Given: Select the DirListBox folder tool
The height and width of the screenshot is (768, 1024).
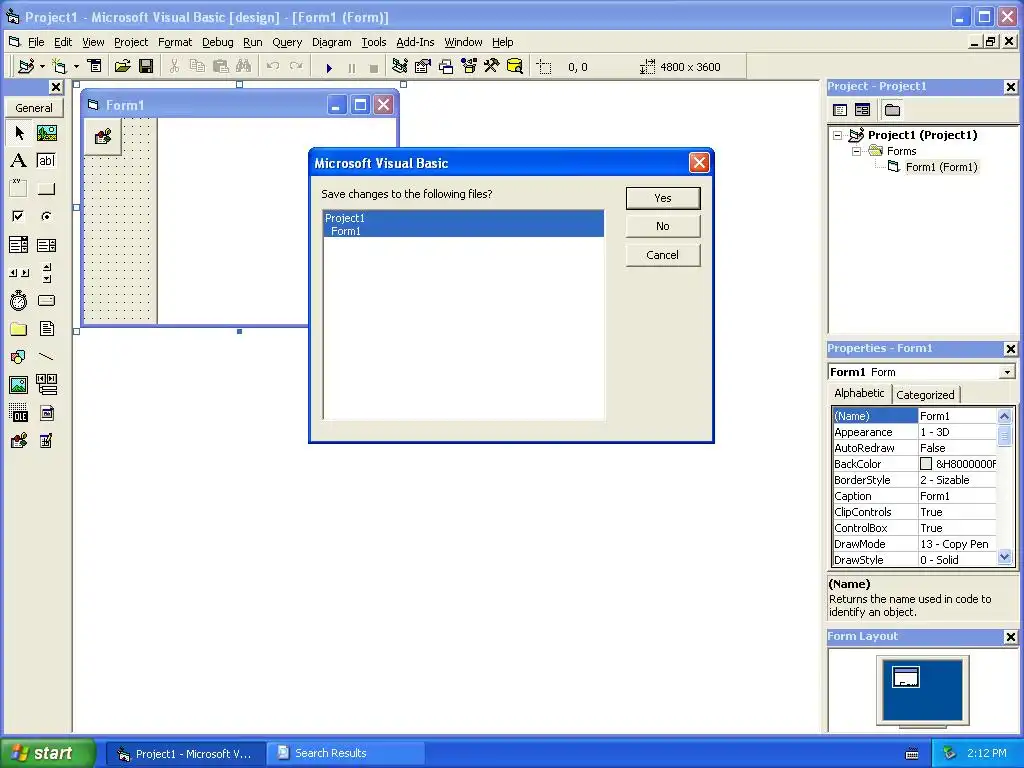Looking at the screenshot, I should [x=19, y=328].
